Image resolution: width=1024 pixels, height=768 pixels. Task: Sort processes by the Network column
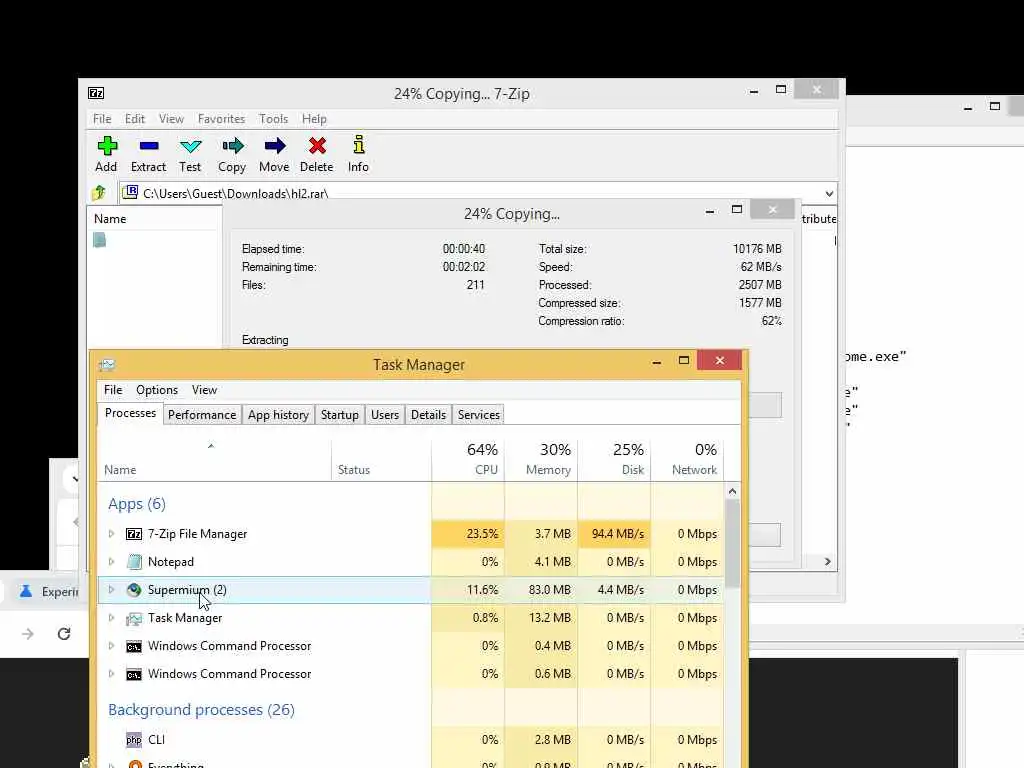click(688, 459)
